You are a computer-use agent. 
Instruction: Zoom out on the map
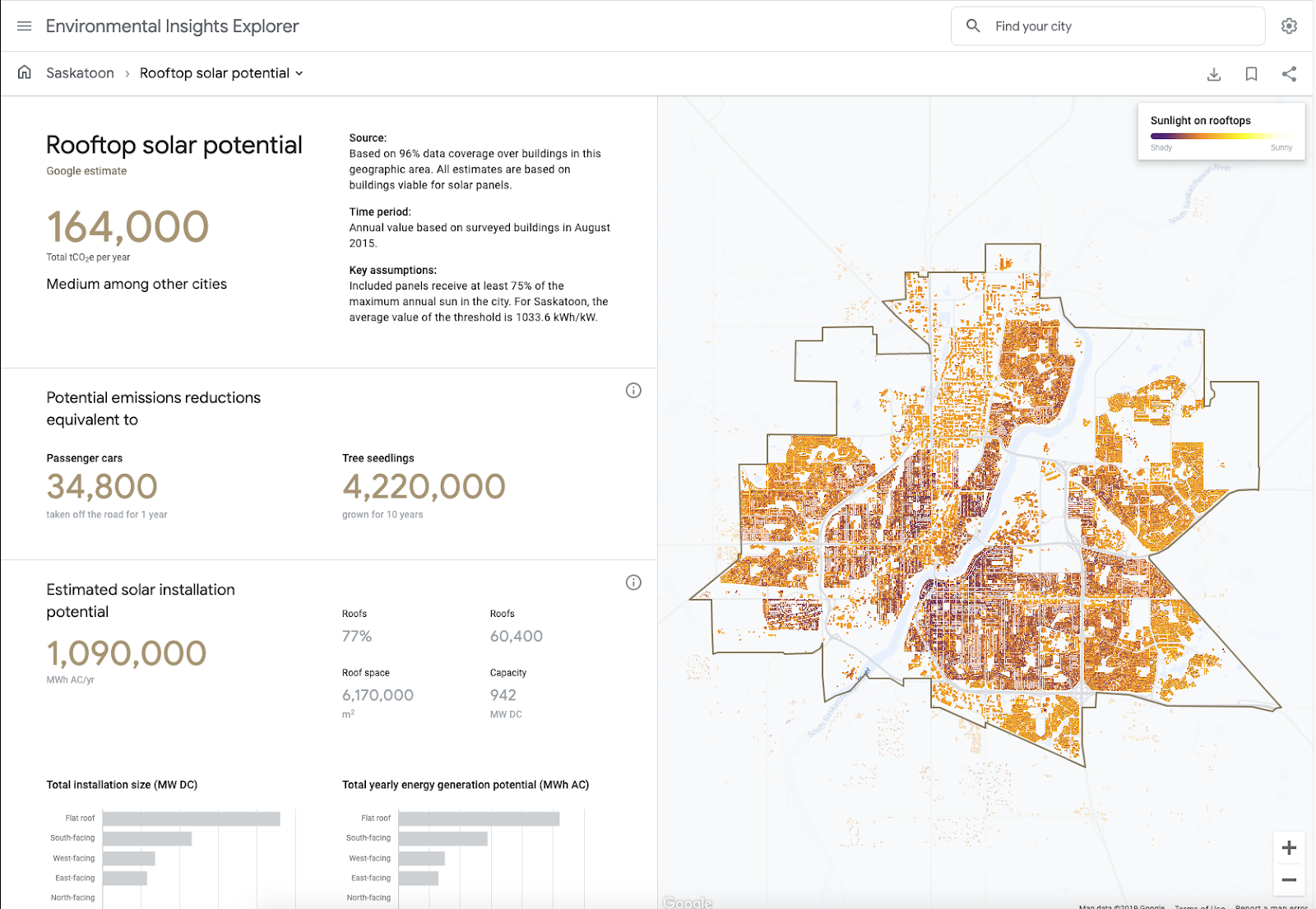click(1289, 879)
